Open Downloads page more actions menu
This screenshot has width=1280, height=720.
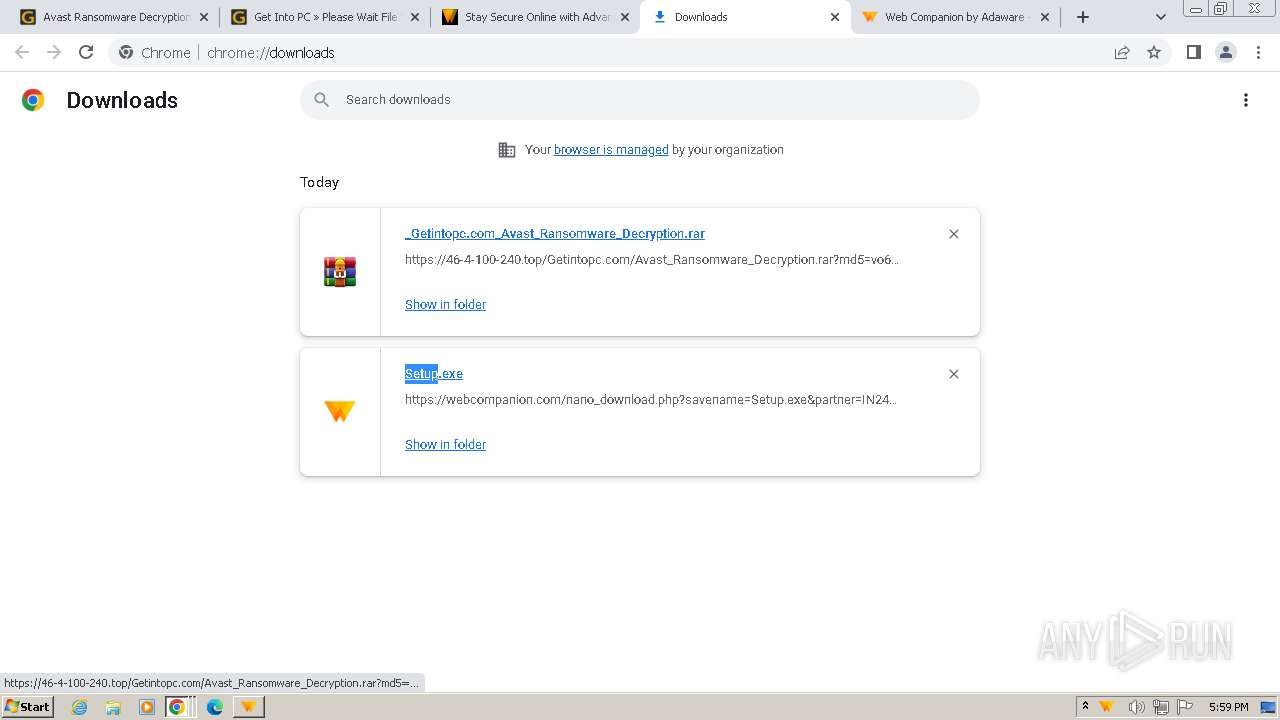[1246, 100]
